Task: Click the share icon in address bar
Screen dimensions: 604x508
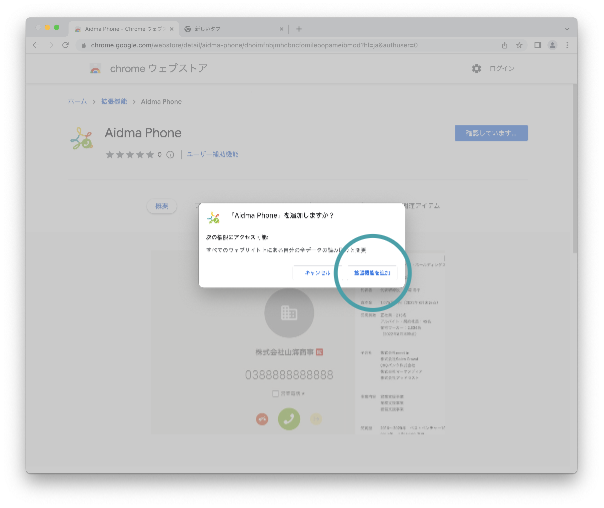Action: pyautogui.click(x=504, y=45)
